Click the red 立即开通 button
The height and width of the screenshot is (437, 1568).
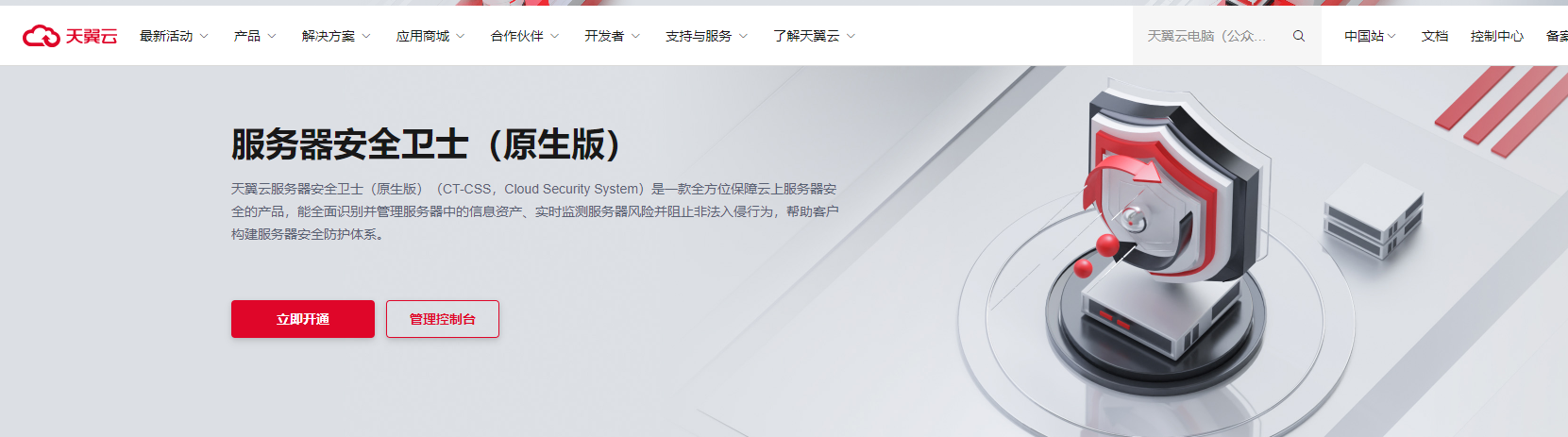click(x=303, y=319)
